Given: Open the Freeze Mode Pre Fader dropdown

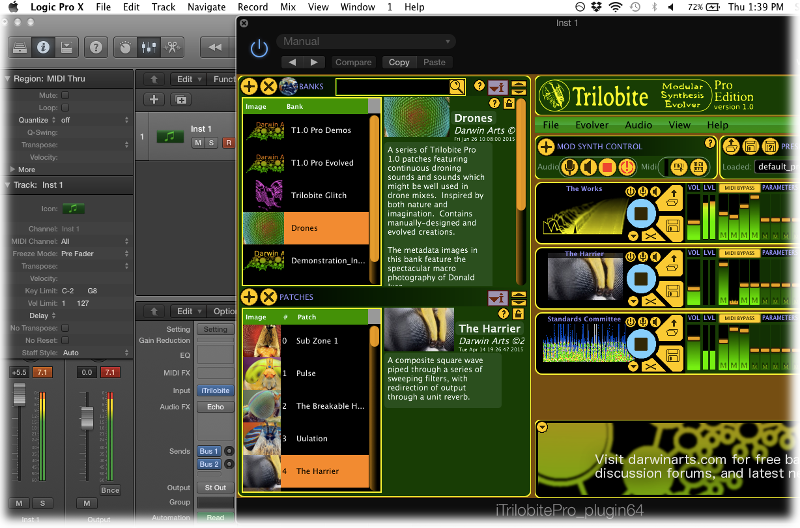Looking at the screenshot, I should [95, 254].
